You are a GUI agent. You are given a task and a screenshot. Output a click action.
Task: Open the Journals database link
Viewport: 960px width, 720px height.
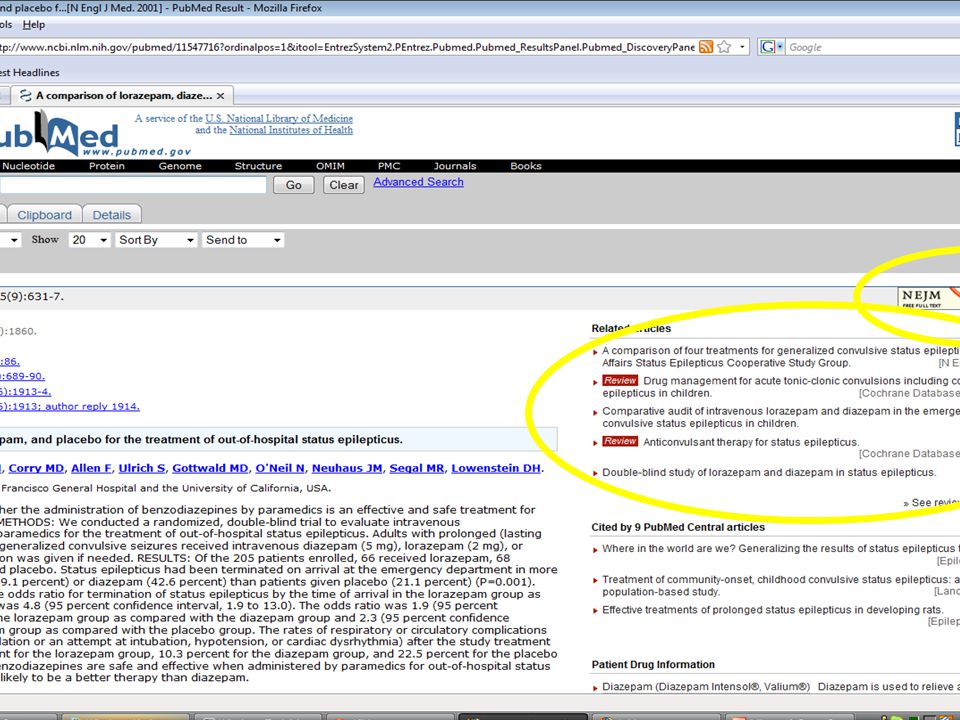coord(455,166)
